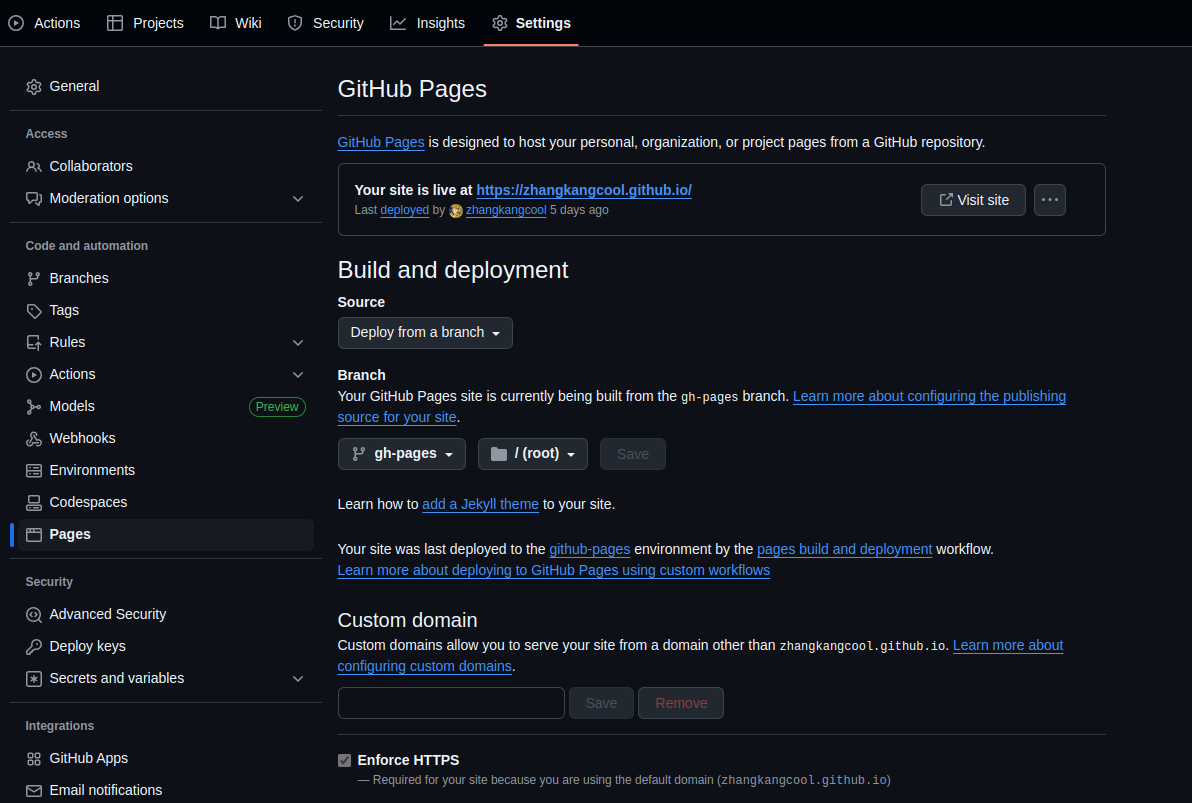
Task: Open the add a Jekyll theme link
Action: (x=480, y=504)
